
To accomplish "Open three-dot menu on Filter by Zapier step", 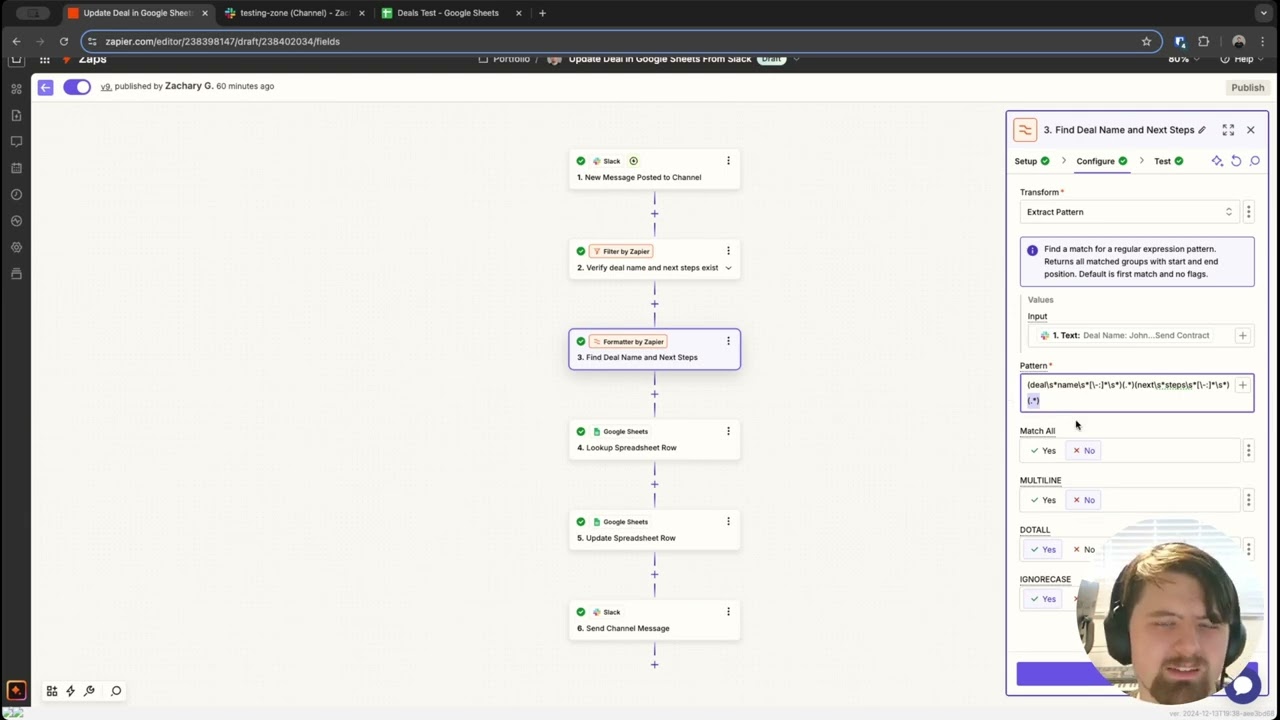I will [728, 251].
